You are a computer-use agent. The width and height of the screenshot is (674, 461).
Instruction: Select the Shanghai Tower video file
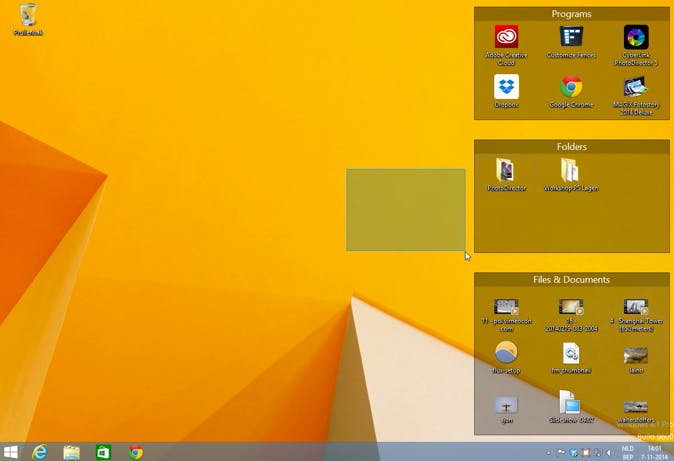coord(636,315)
